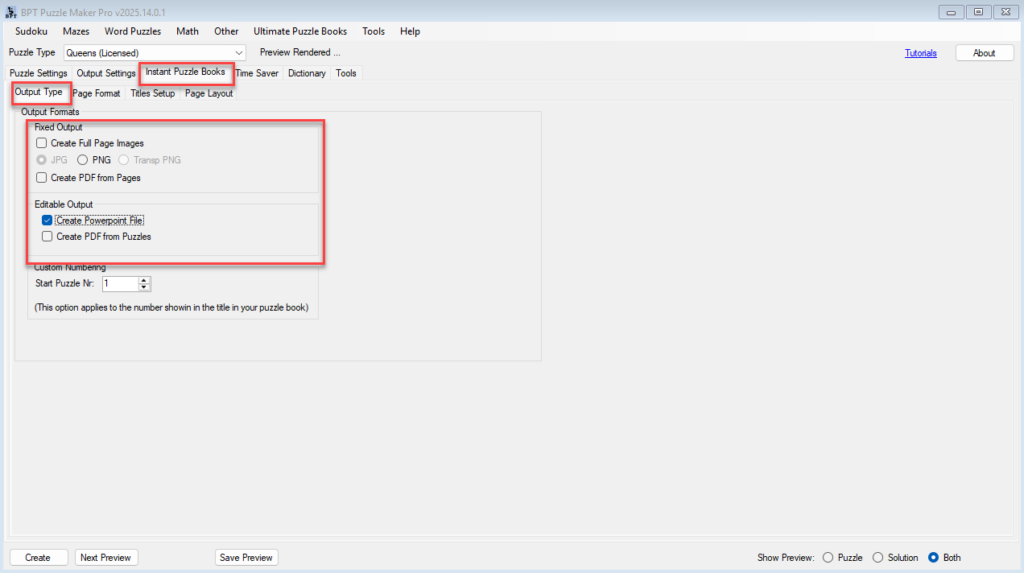This screenshot has width=1024, height=573.
Task: Enable Create PDF from Puzzles
Action: tap(47, 237)
